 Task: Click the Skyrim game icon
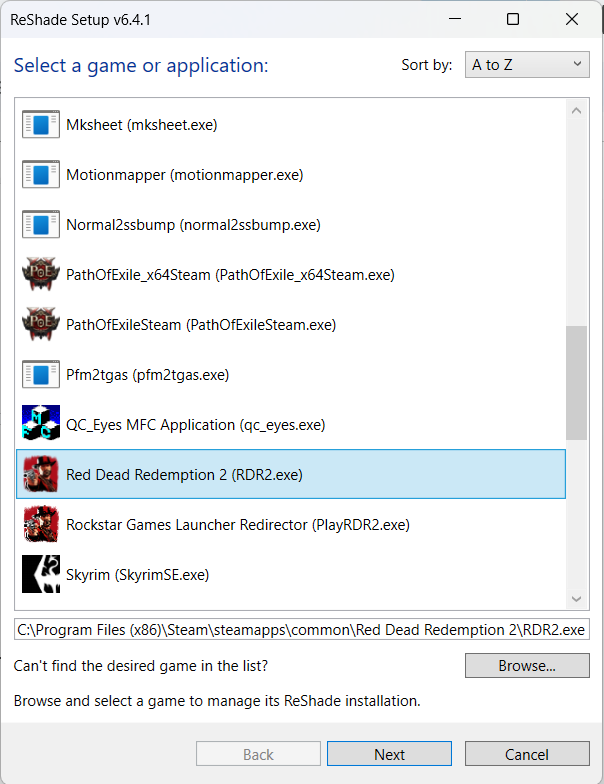pos(41,574)
